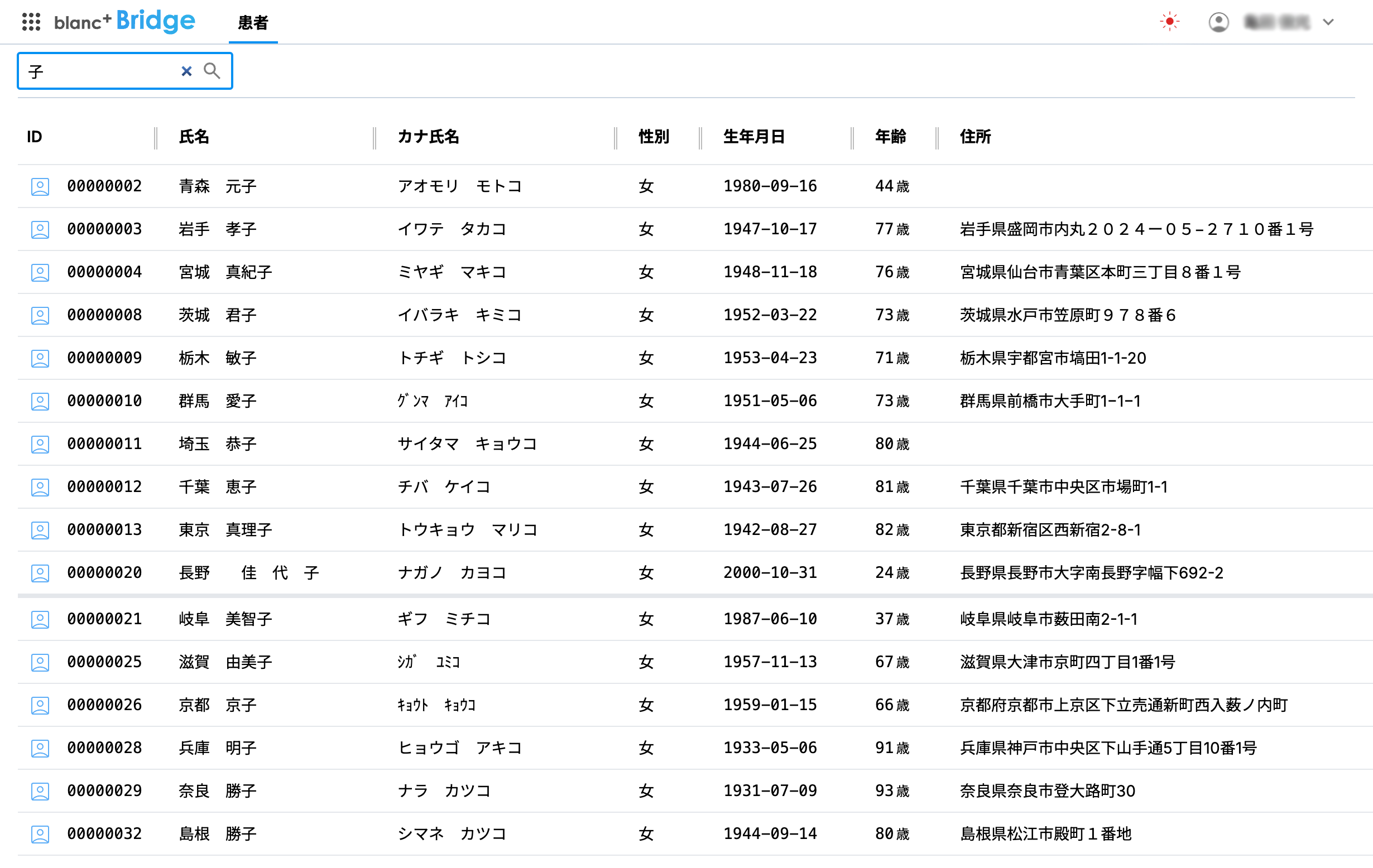Toggle the light/dark theme sun icon
Screen dimensions: 1373x868
coord(1170,21)
